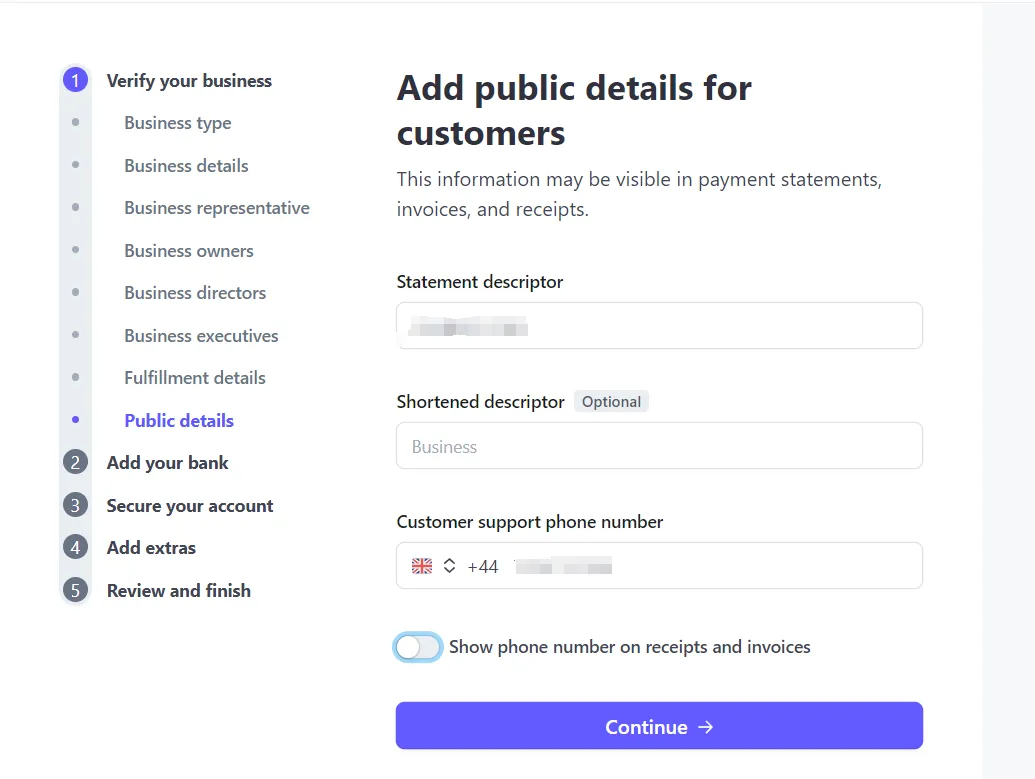
Task: Open the country code selector chevrons
Action: tap(450, 566)
